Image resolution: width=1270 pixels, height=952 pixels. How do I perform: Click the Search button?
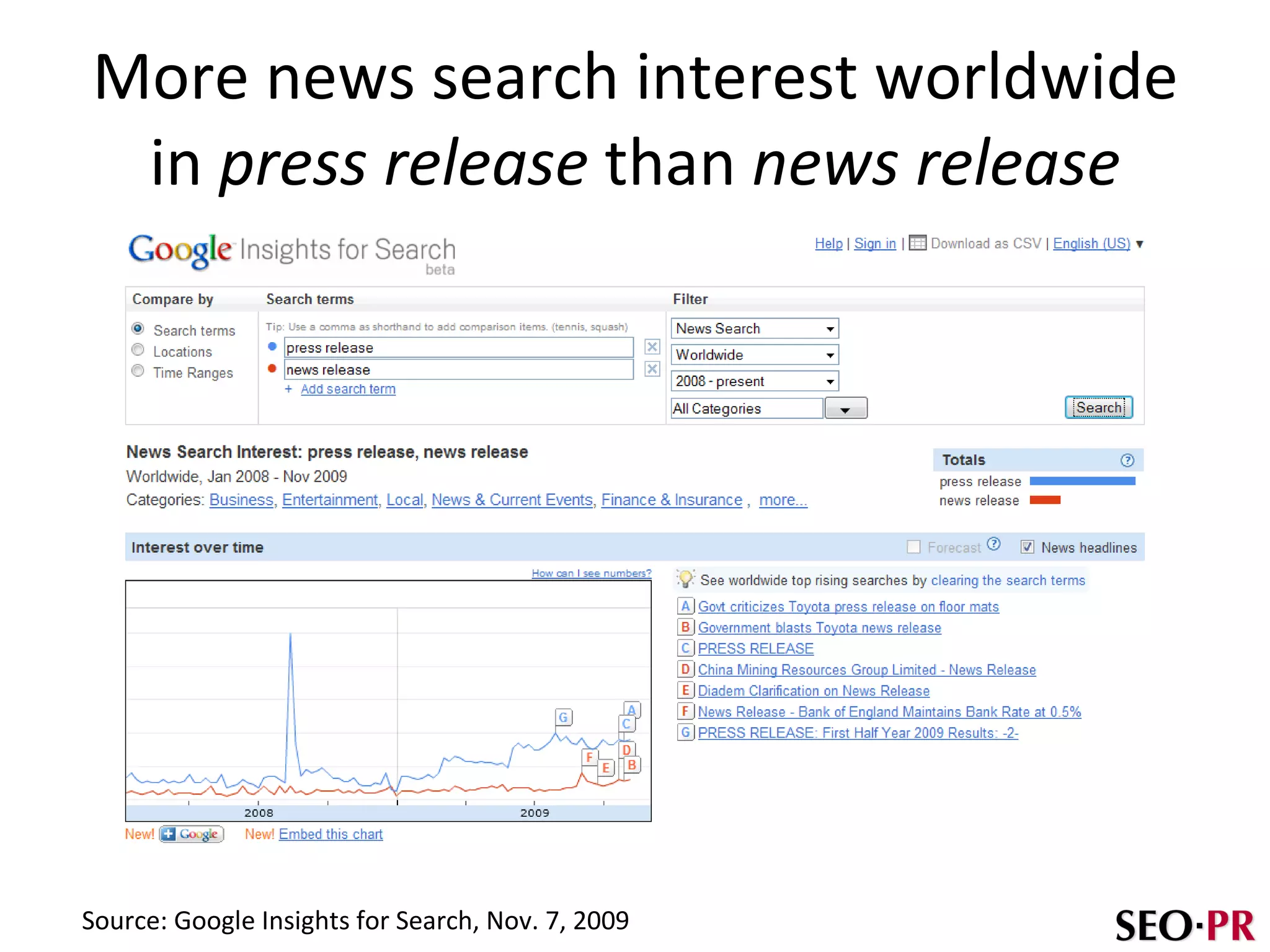click(x=1099, y=407)
